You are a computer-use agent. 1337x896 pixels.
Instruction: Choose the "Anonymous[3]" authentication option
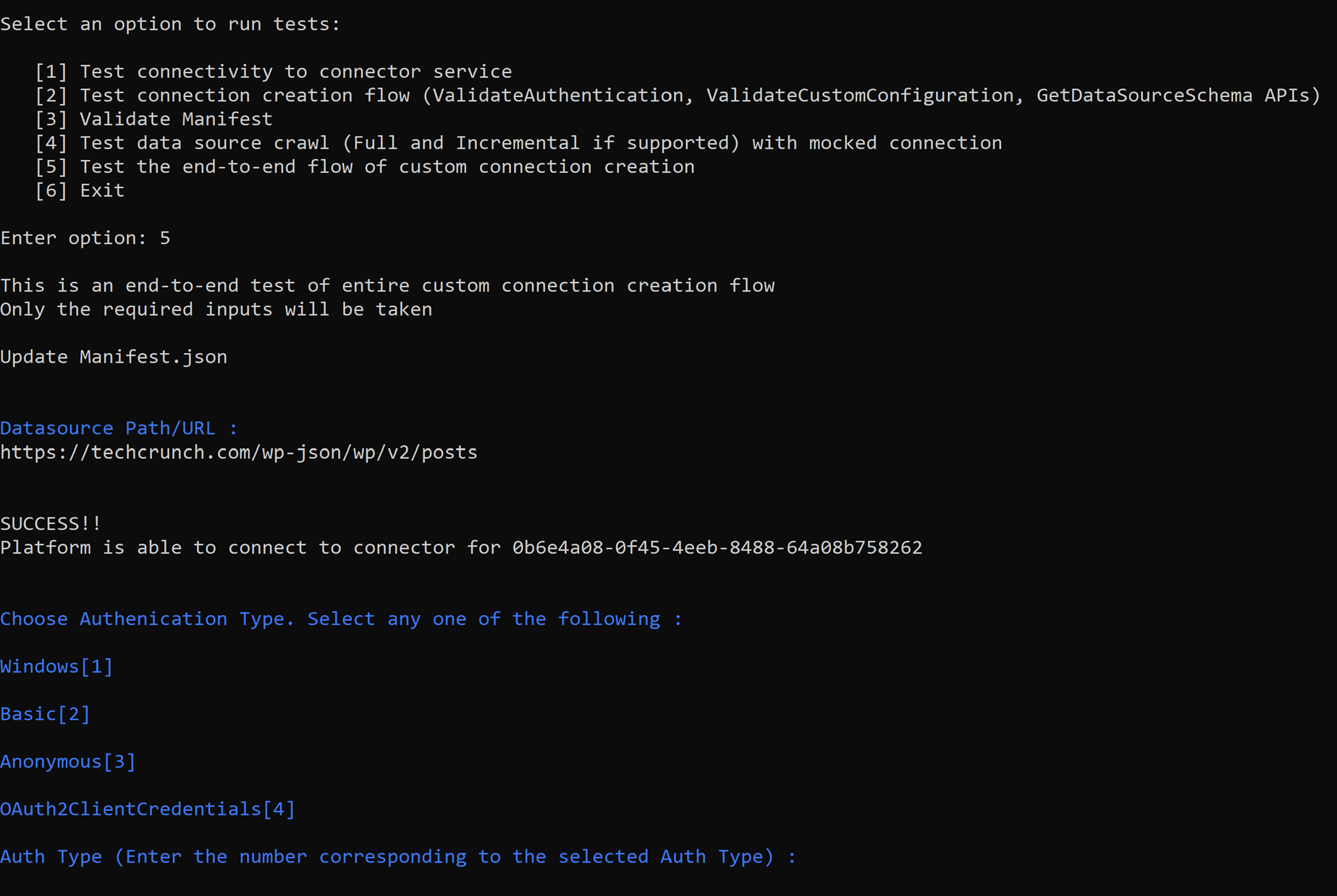point(68,762)
